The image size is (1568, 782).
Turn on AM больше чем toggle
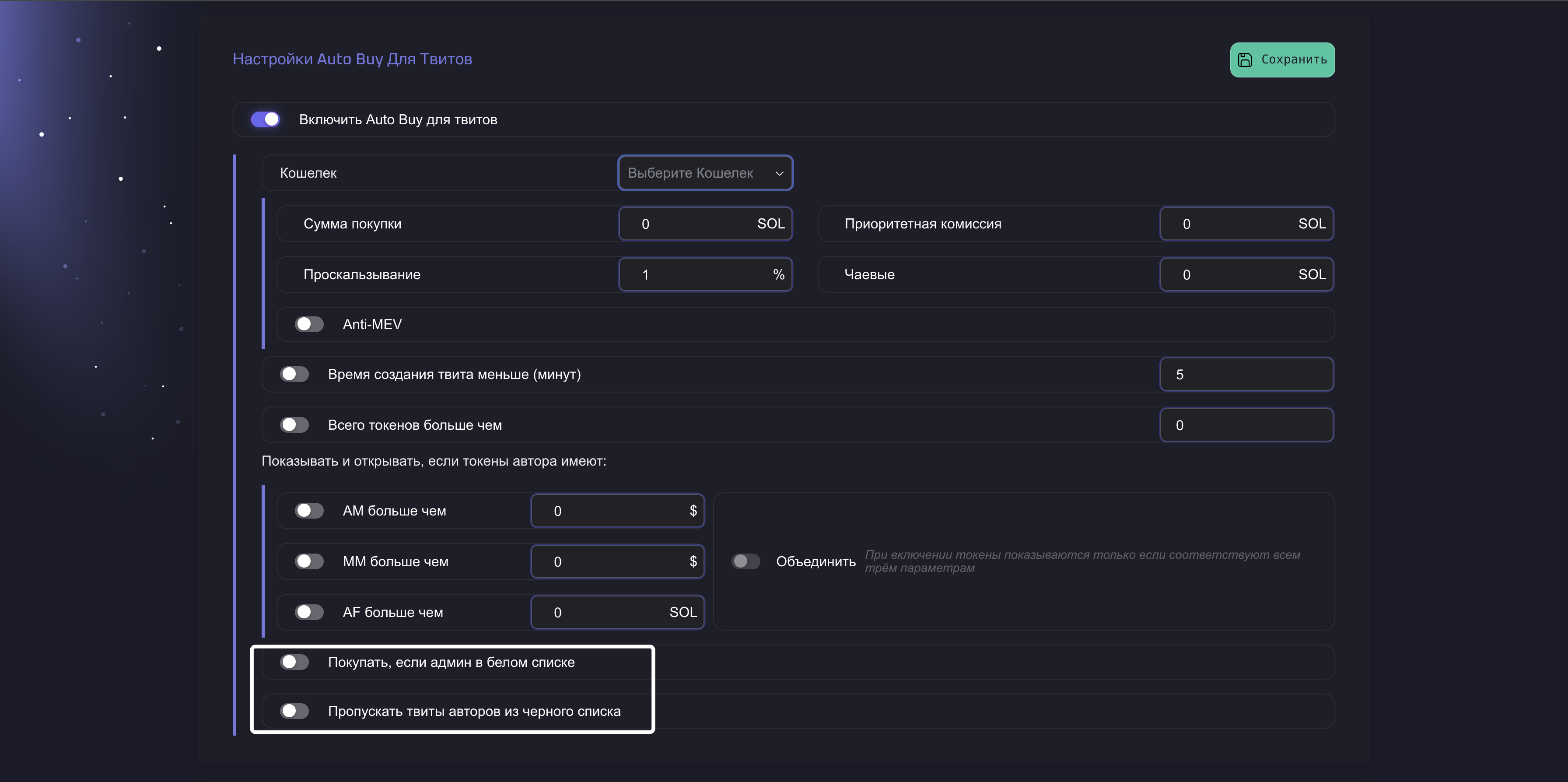pyautogui.click(x=309, y=510)
